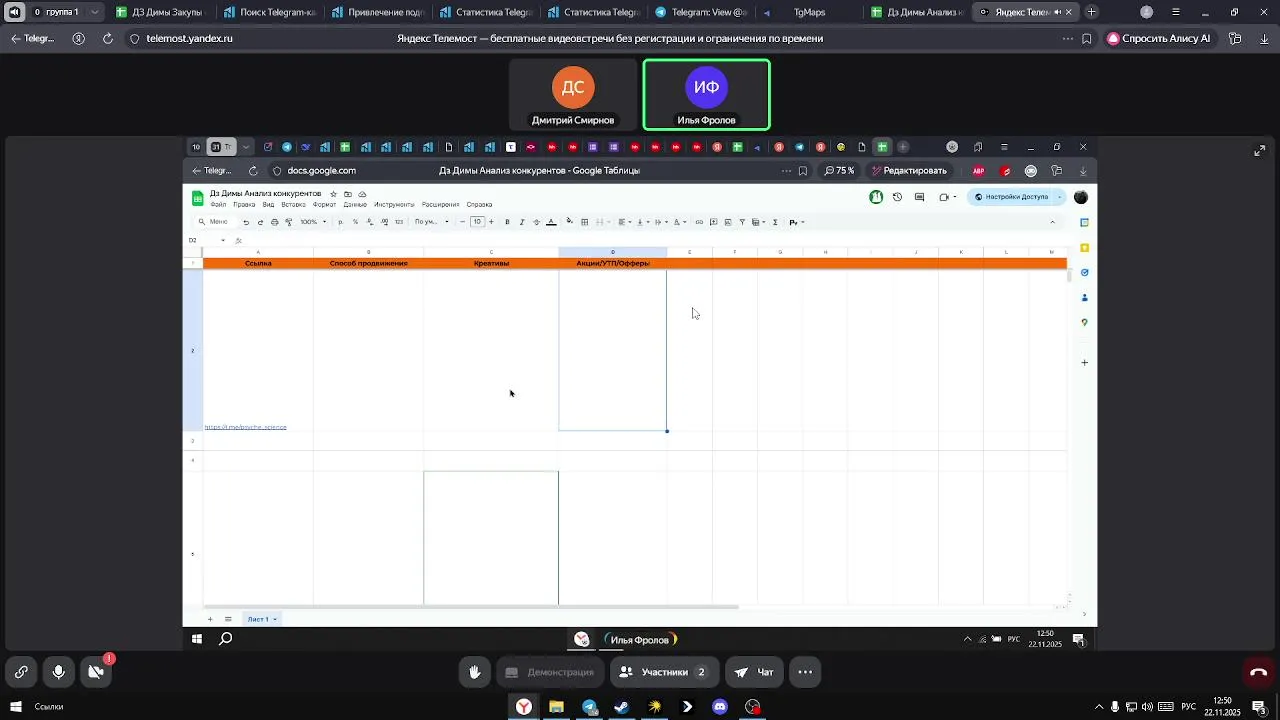
Task: Open the Чат chat panel
Action: pyautogui.click(x=754, y=672)
